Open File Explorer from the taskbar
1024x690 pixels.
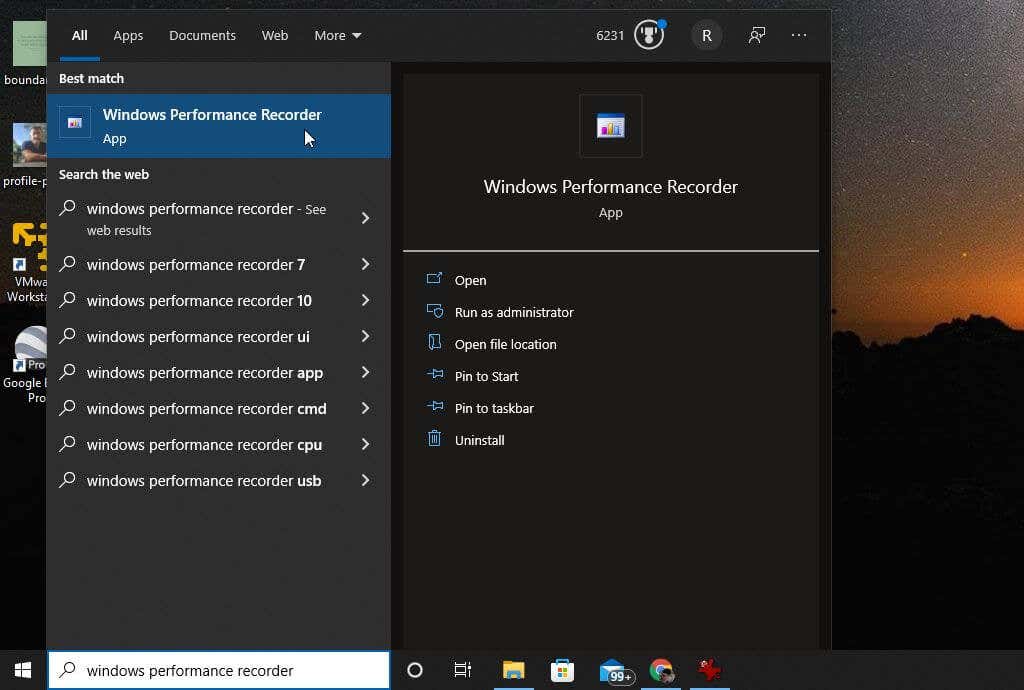513,670
